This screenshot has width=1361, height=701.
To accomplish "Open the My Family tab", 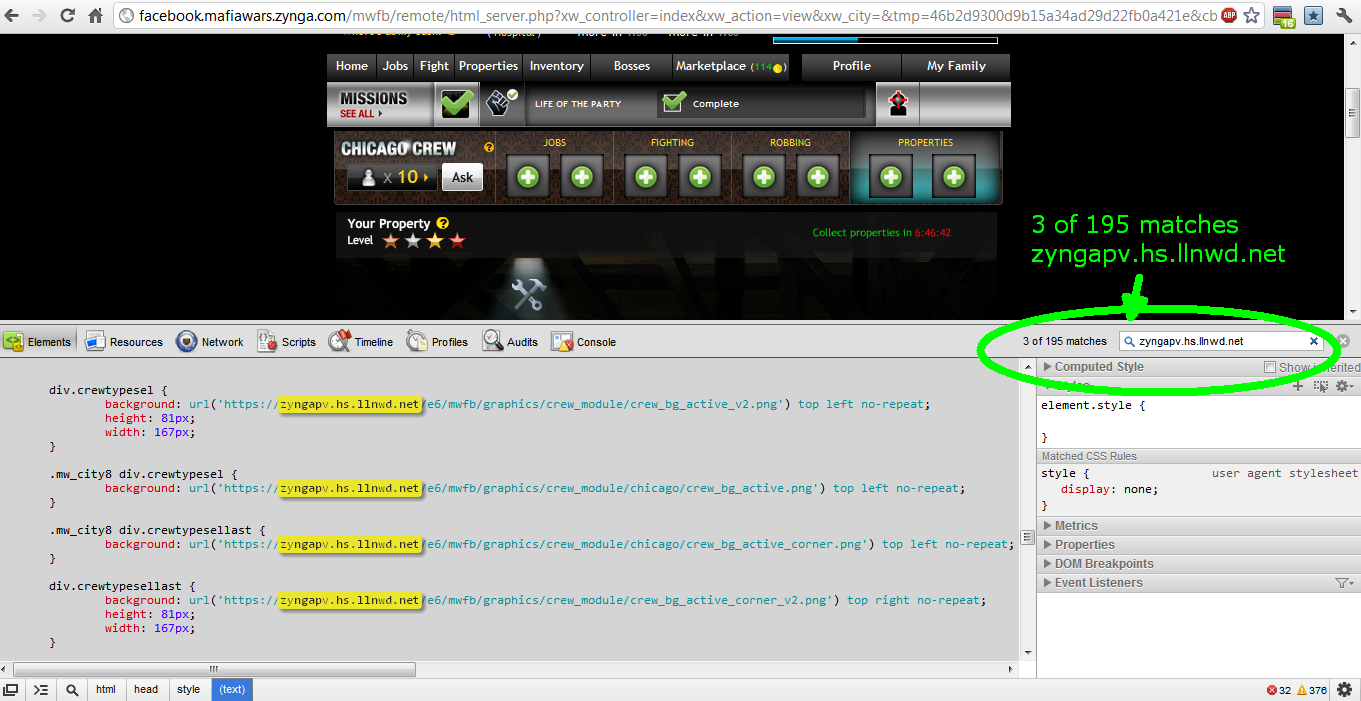I will [956, 66].
